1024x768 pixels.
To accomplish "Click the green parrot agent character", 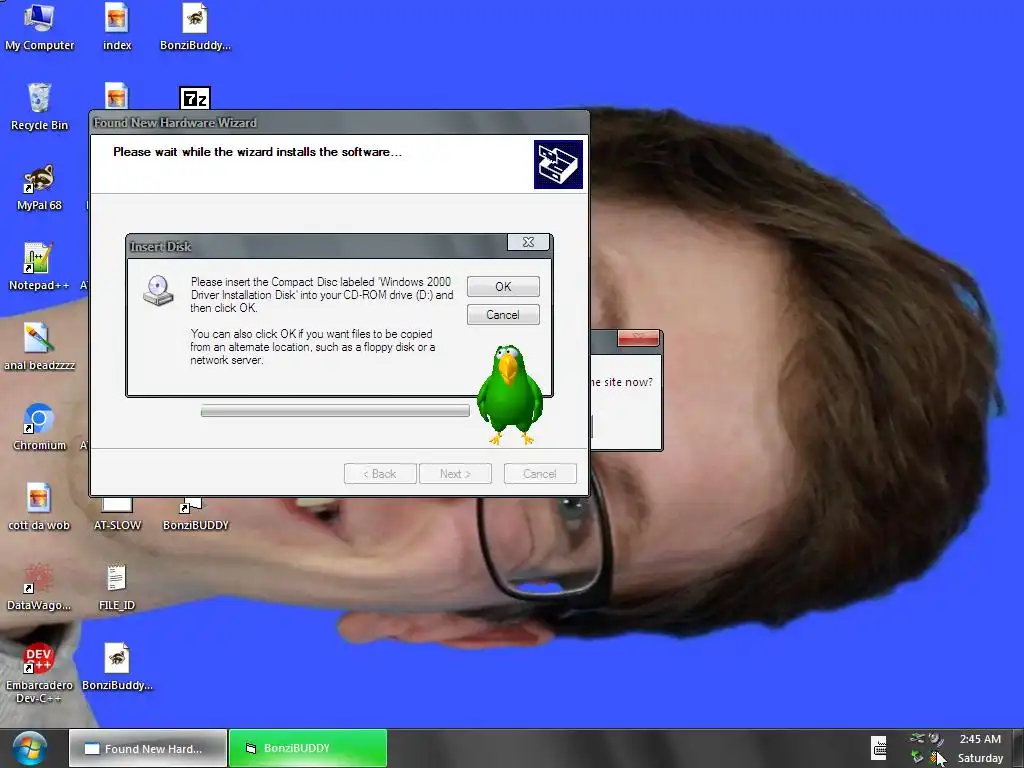I will tap(509, 395).
